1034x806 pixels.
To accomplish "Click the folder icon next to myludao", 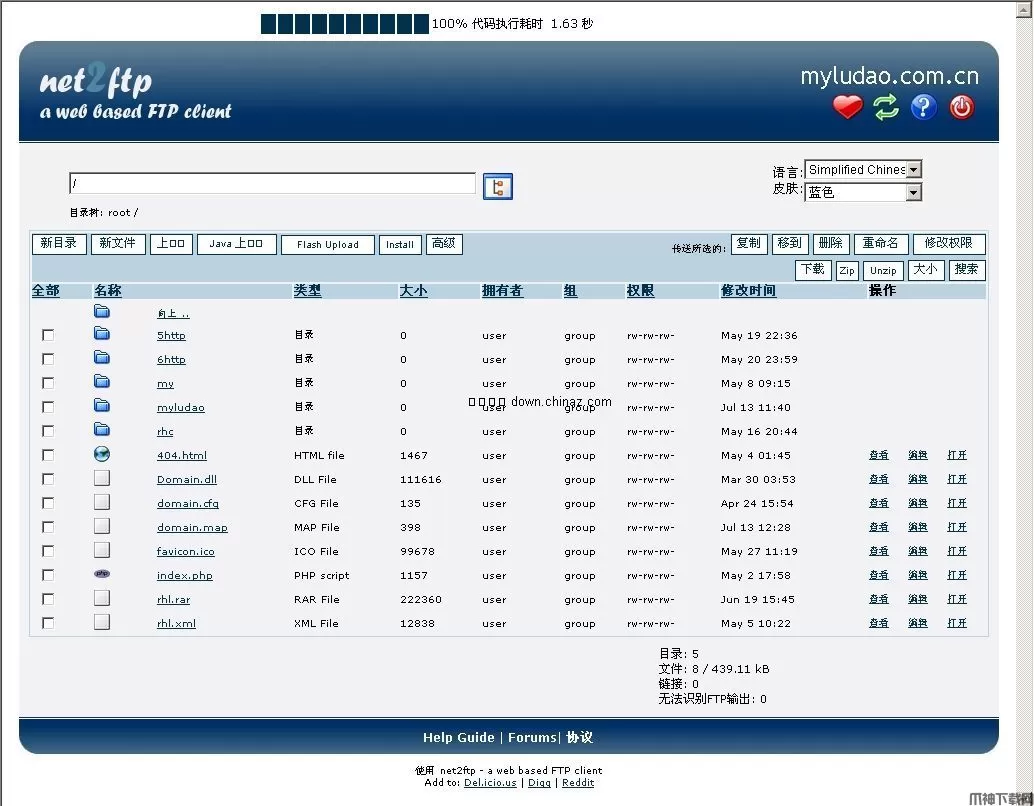I will (x=101, y=405).
